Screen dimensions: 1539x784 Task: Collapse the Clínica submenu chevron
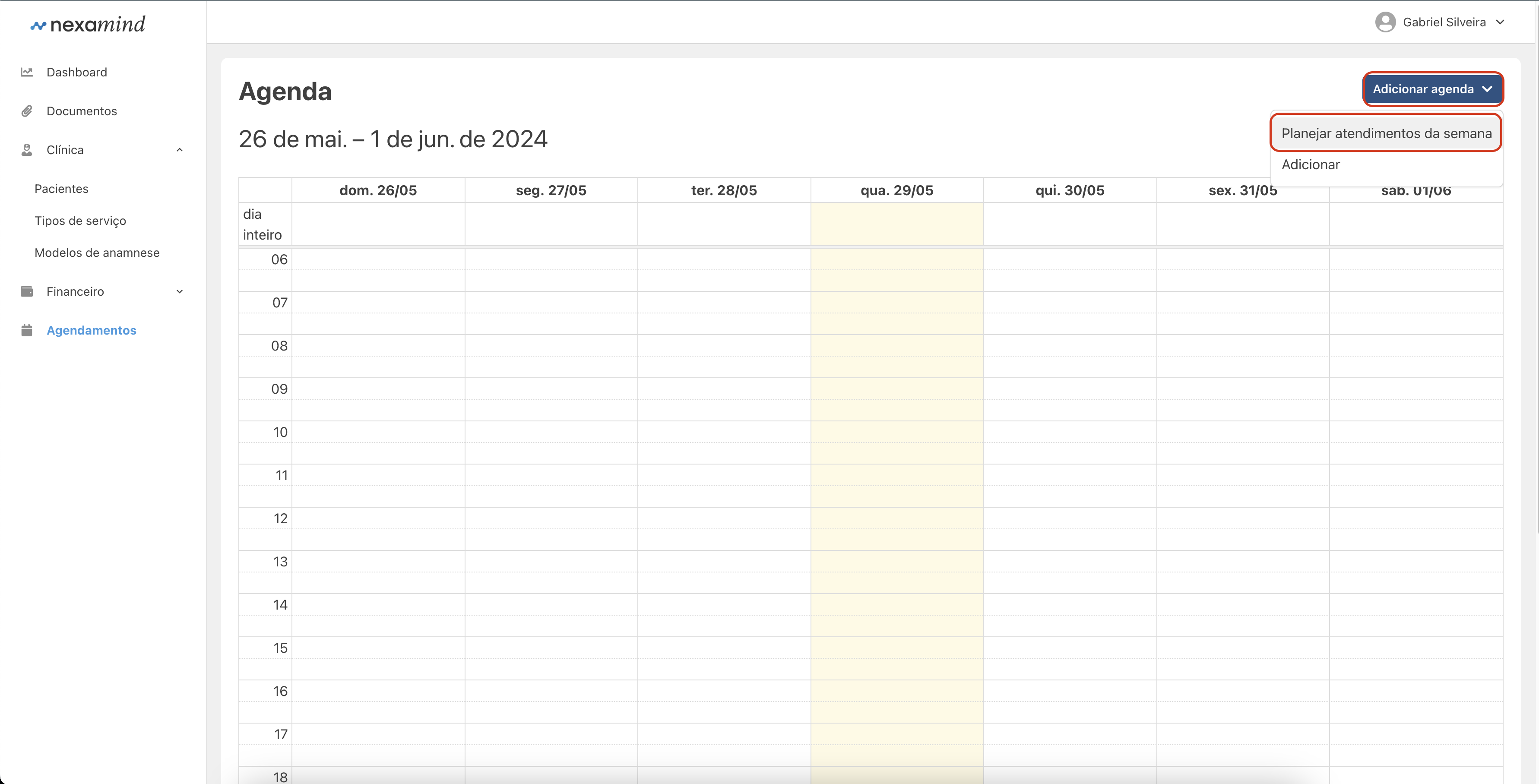pyautogui.click(x=179, y=150)
